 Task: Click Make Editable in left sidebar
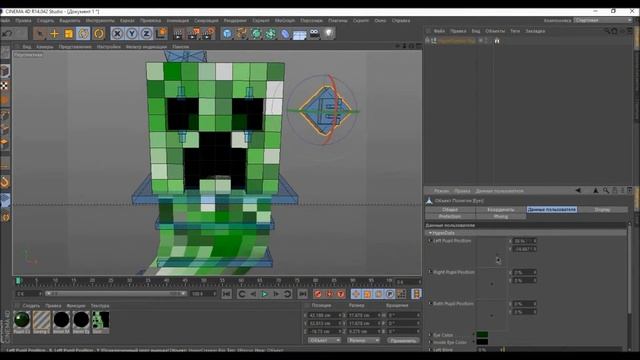pyautogui.click(x=5, y=52)
